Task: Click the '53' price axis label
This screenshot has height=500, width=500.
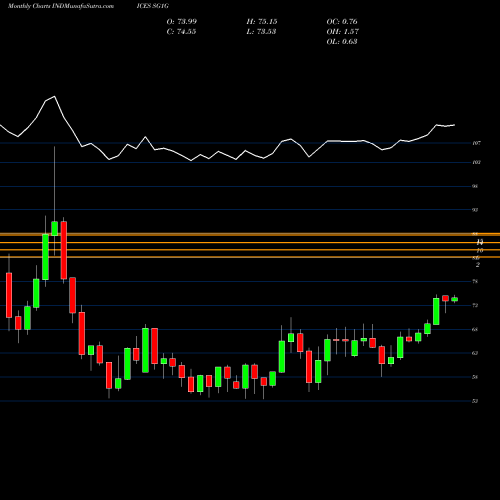Action: pyautogui.click(x=475, y=401)
